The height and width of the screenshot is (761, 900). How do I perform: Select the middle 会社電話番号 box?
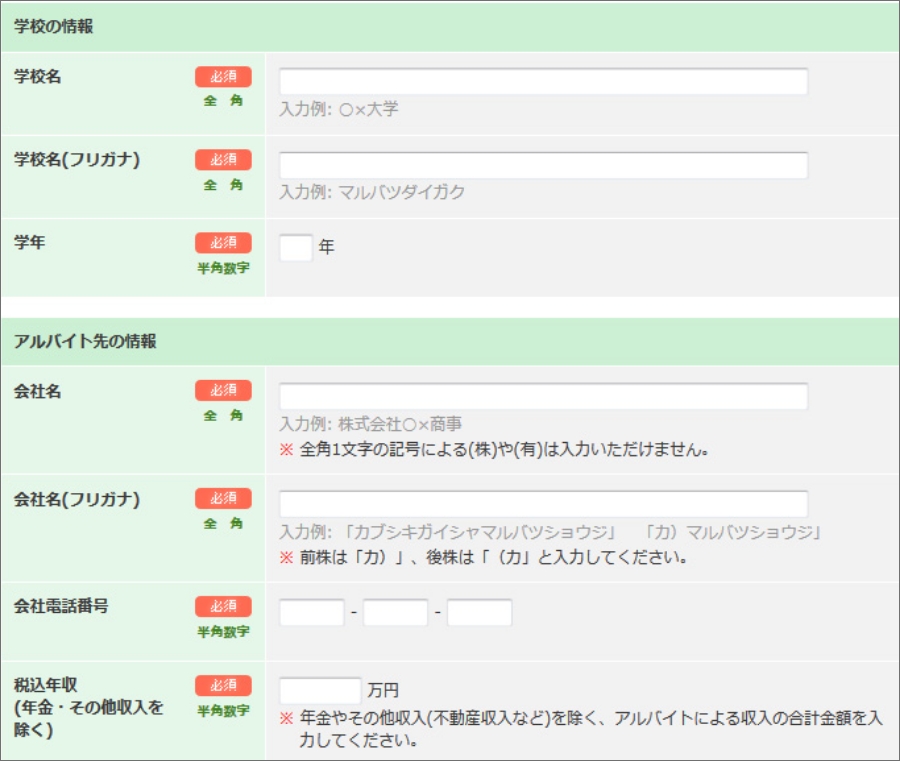pyautogui.click(x=395, y=613)
